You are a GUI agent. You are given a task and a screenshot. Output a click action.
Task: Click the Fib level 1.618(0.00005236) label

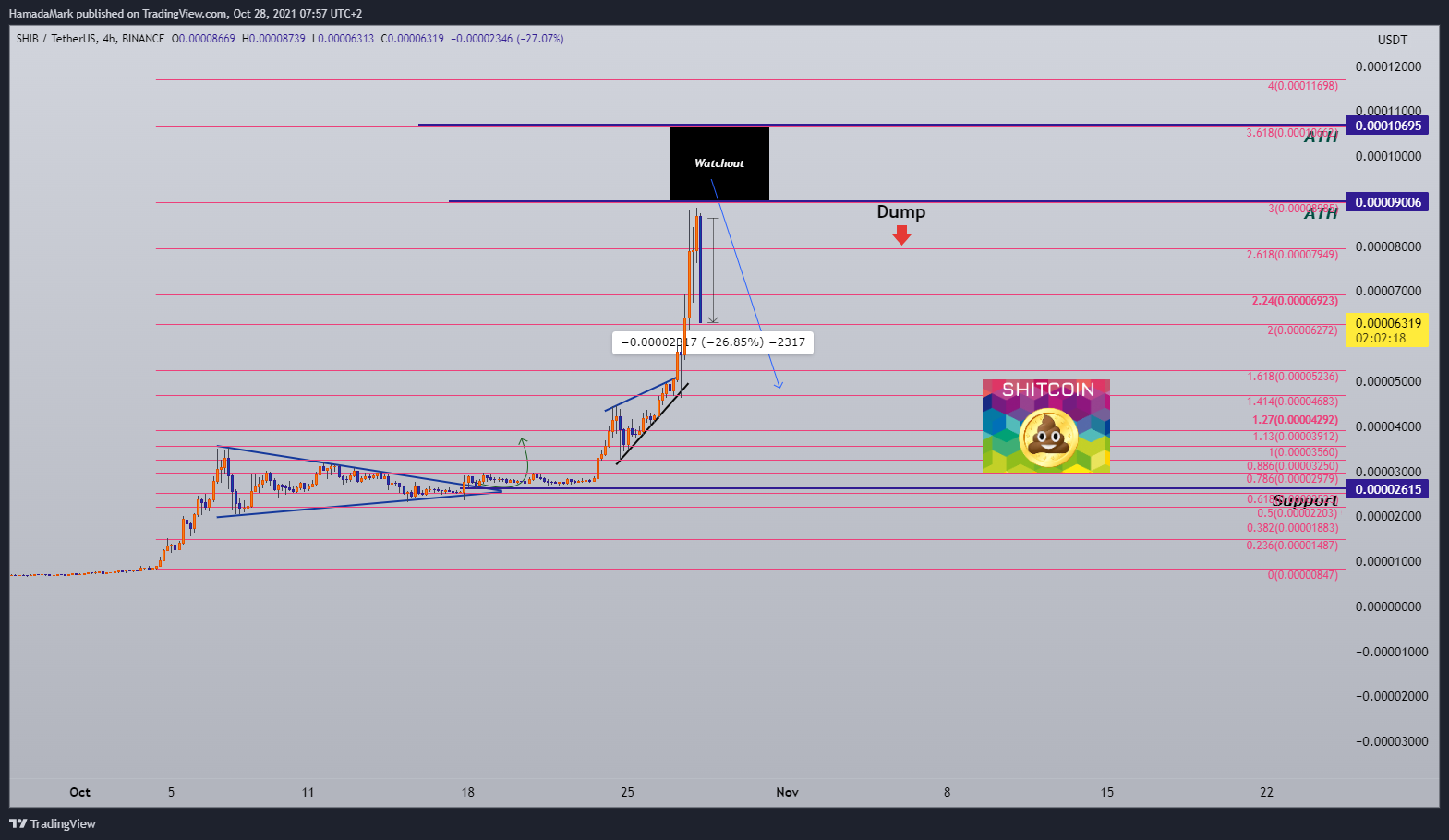point(1292,377)
